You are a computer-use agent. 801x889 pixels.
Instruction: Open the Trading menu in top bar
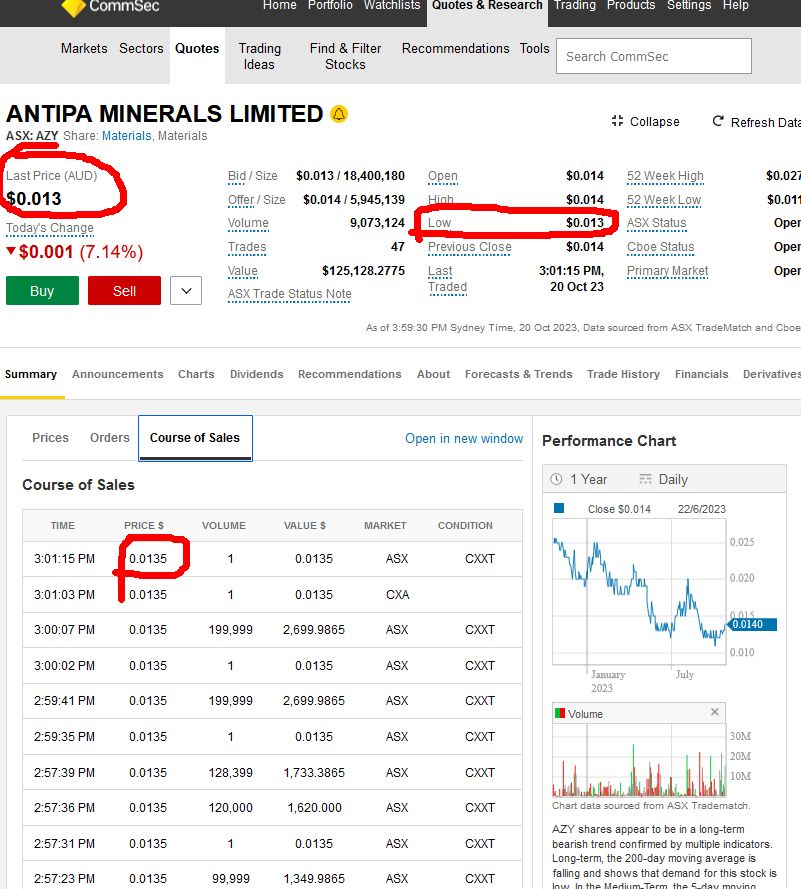click(x=574, y=5)
